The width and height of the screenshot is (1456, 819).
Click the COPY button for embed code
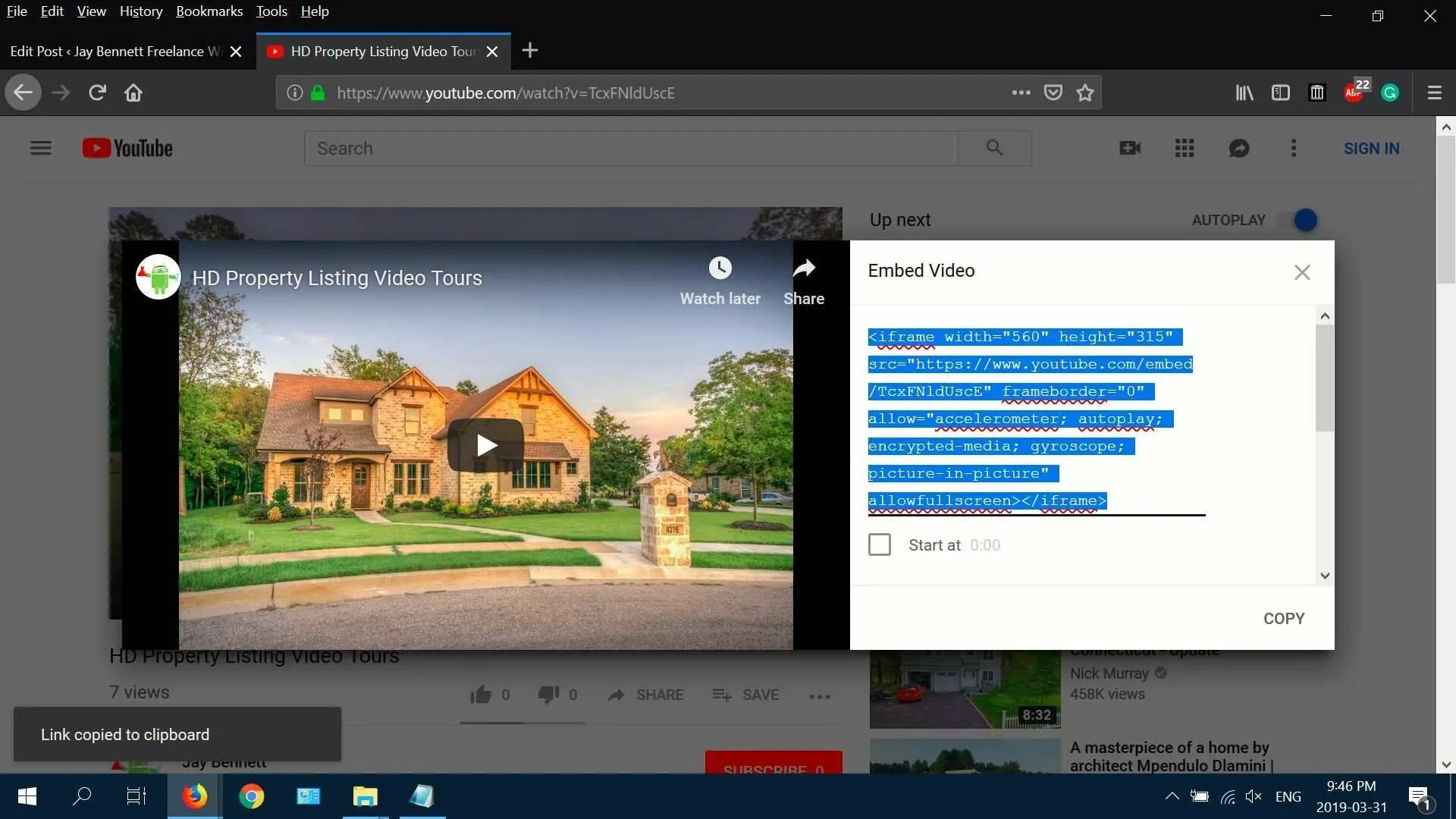(1283, 618)
